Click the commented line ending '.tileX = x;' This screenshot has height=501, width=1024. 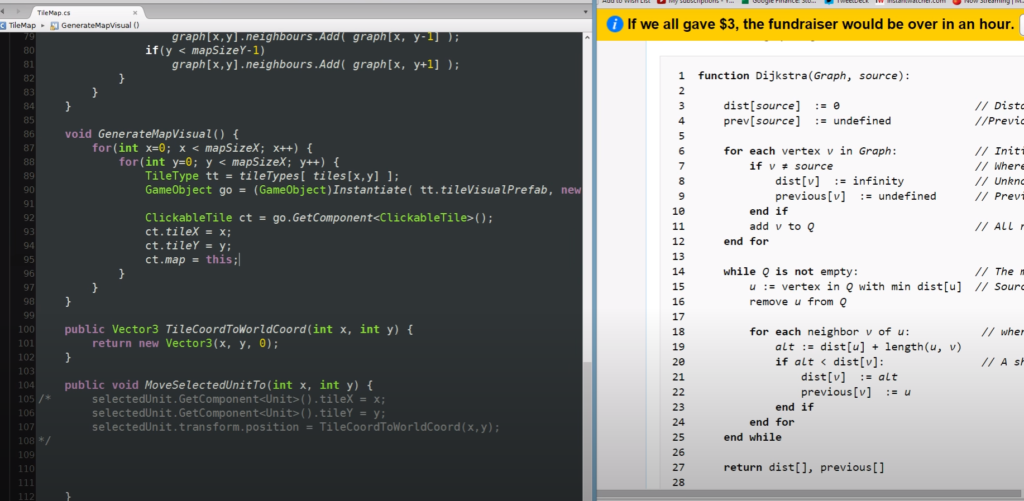point(239,399)
